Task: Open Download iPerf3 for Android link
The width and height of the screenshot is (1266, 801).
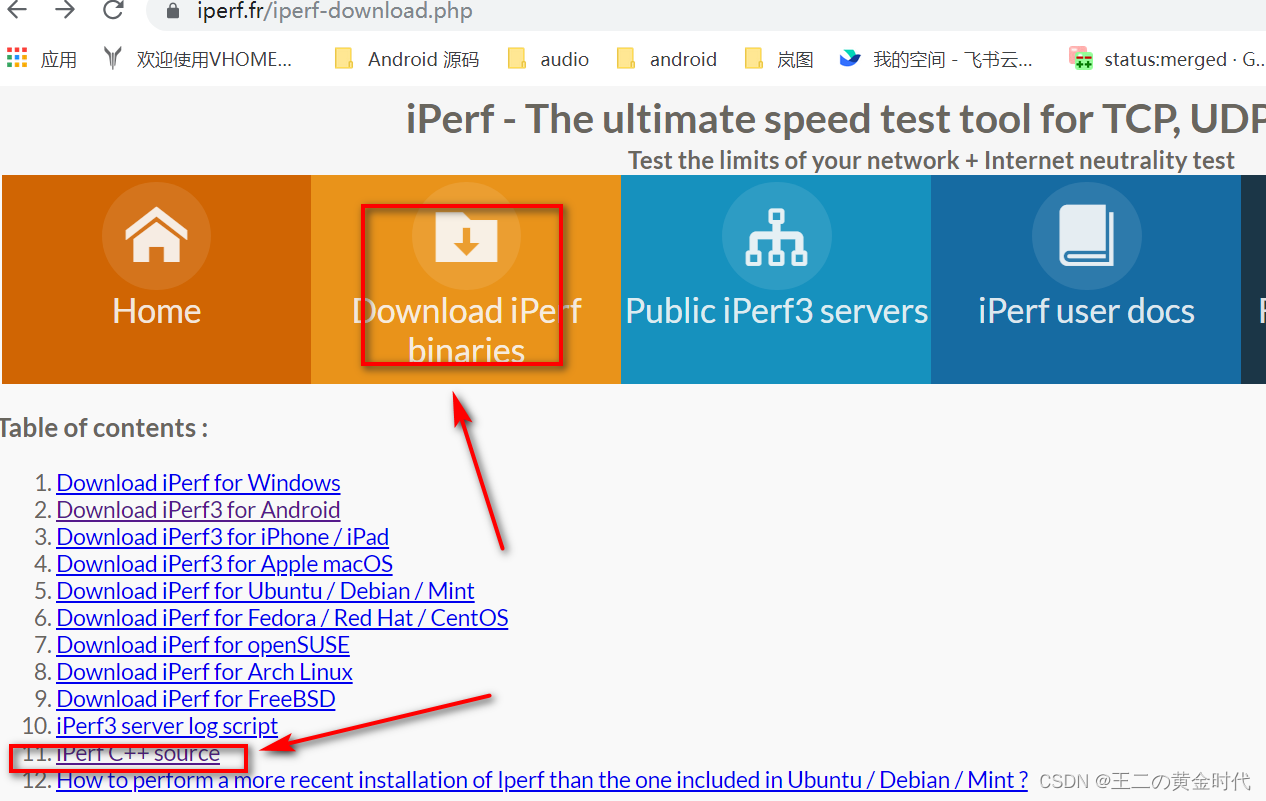Action: [198, 510]
